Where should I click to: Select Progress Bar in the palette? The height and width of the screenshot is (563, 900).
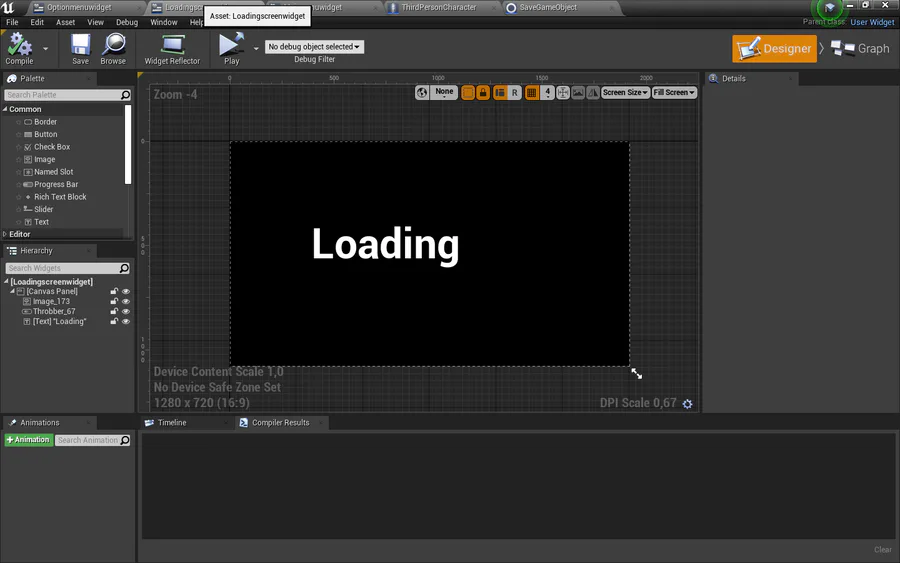coord(56,184)
